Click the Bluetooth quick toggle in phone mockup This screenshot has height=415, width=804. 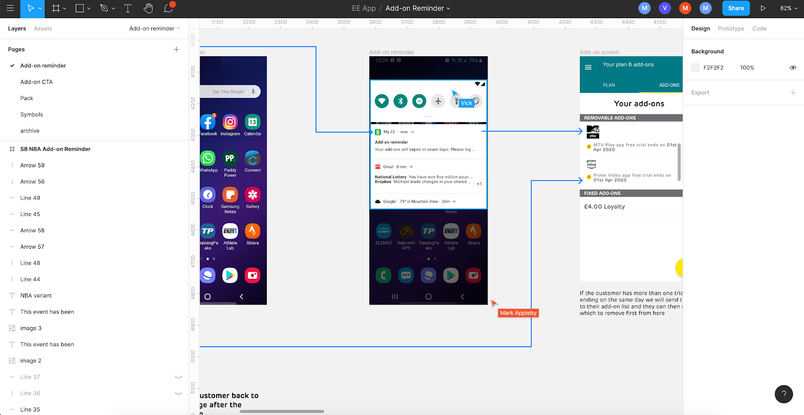pos(400,101)
